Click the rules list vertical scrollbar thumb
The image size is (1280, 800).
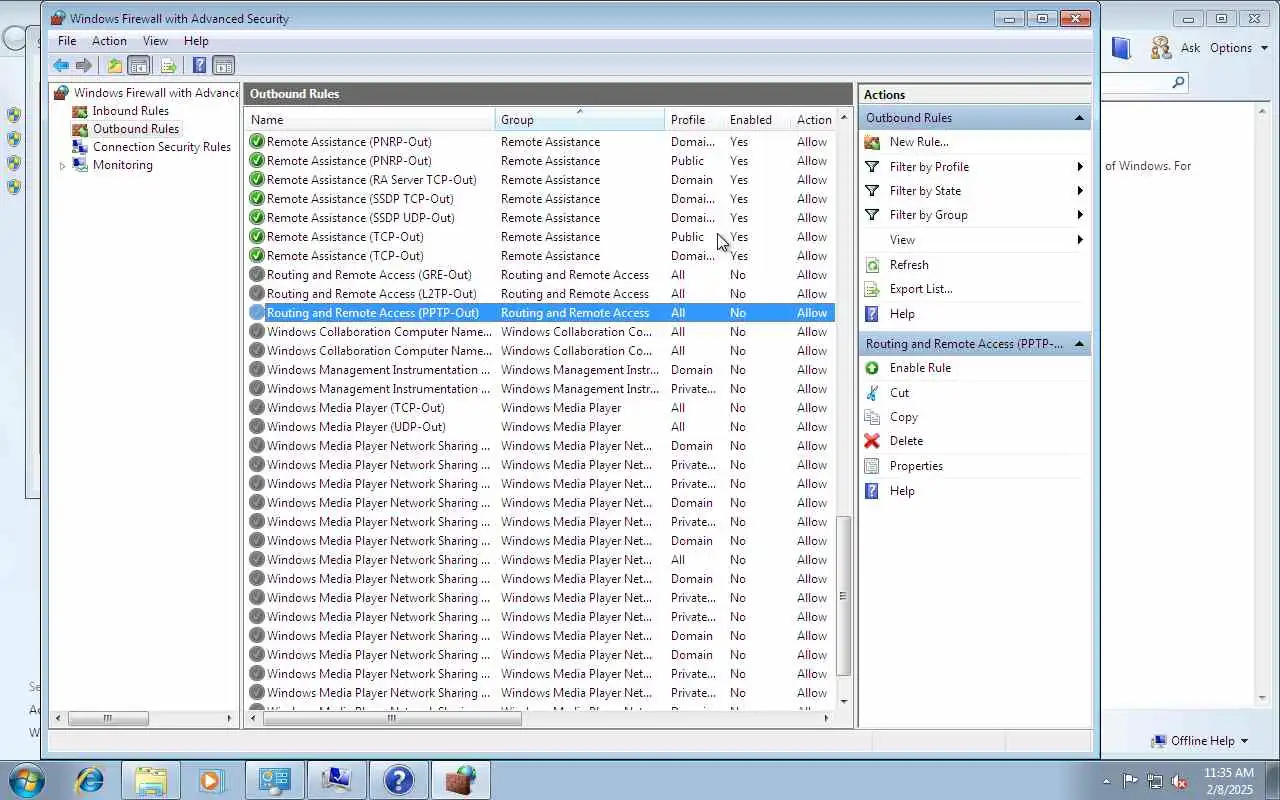click(843, 596)
